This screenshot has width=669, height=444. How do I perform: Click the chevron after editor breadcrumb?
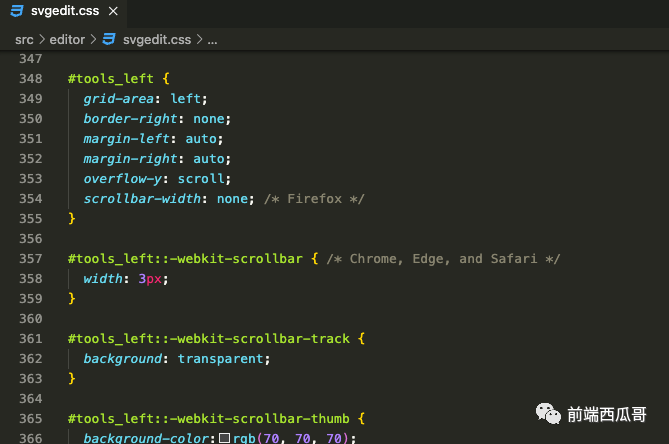93,40
